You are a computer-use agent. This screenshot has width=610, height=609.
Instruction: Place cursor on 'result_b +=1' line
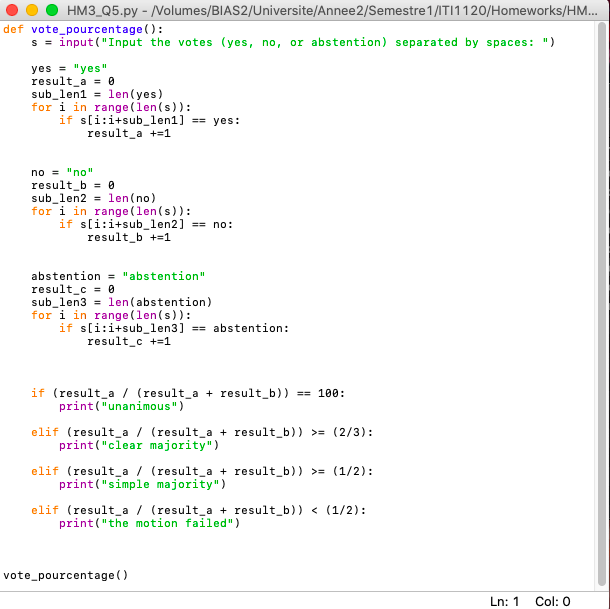click(x=129, y=237)
